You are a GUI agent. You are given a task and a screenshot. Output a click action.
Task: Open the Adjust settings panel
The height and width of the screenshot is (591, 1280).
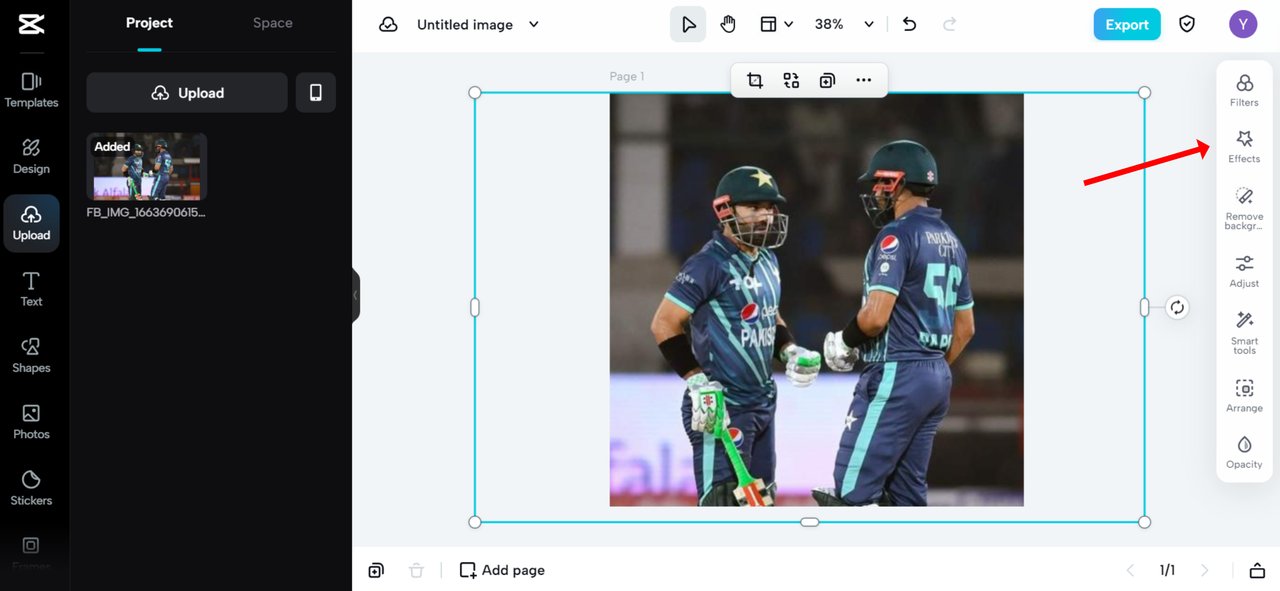point(1244,271)
